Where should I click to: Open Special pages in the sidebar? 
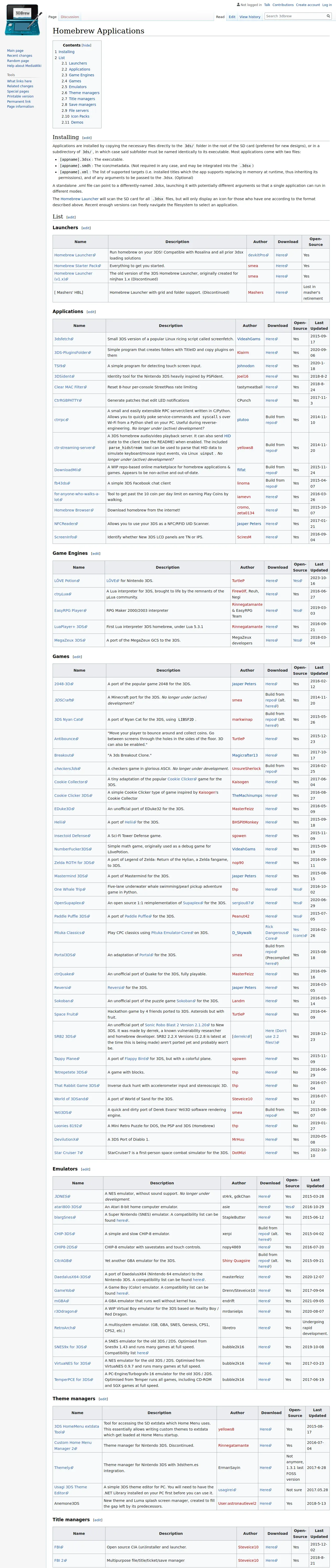coord(18,91)
